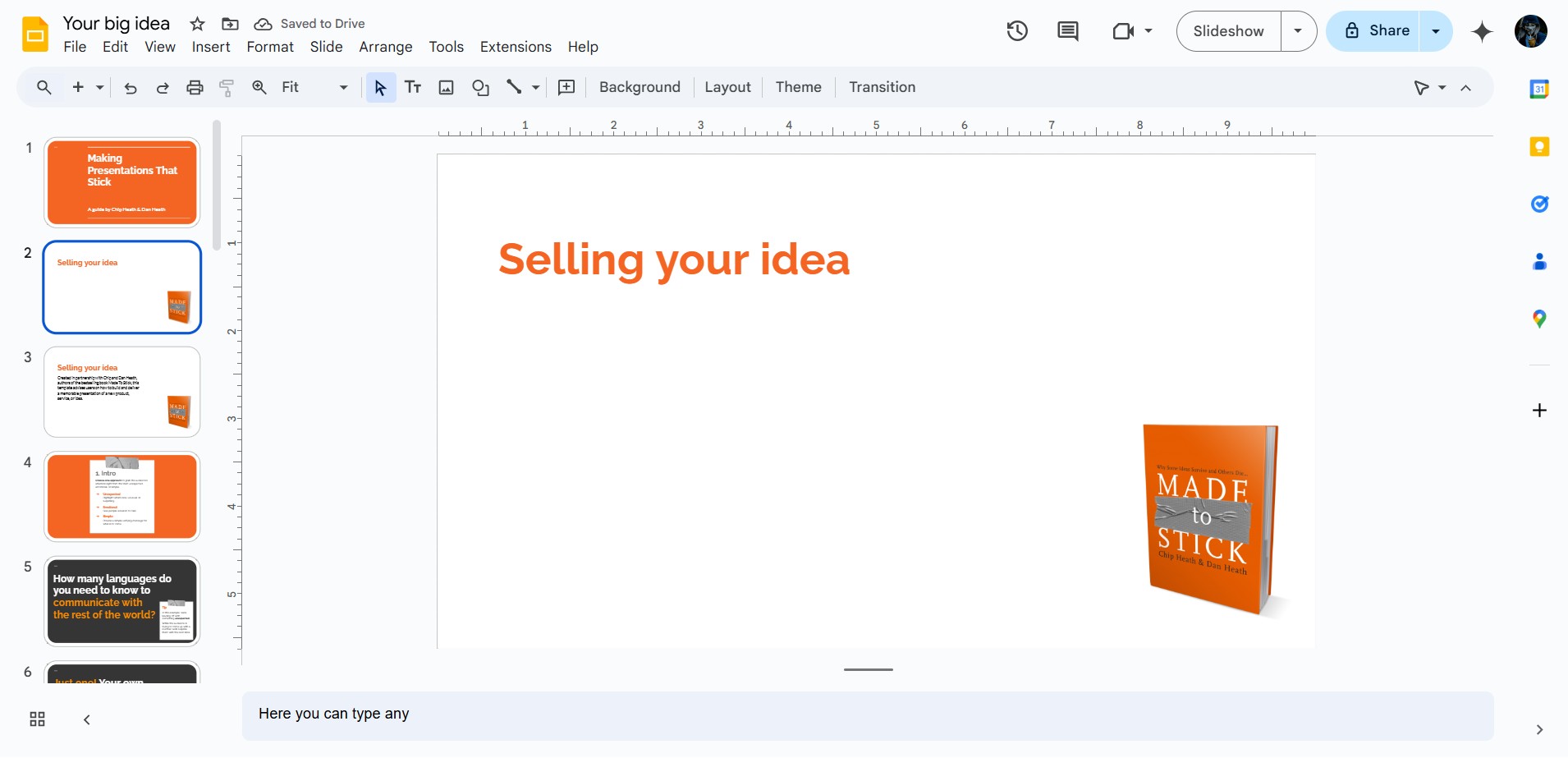This screenshot has height=758, width=1568.
Task: Open Share options dropdown arrow
Action: 1436,31
